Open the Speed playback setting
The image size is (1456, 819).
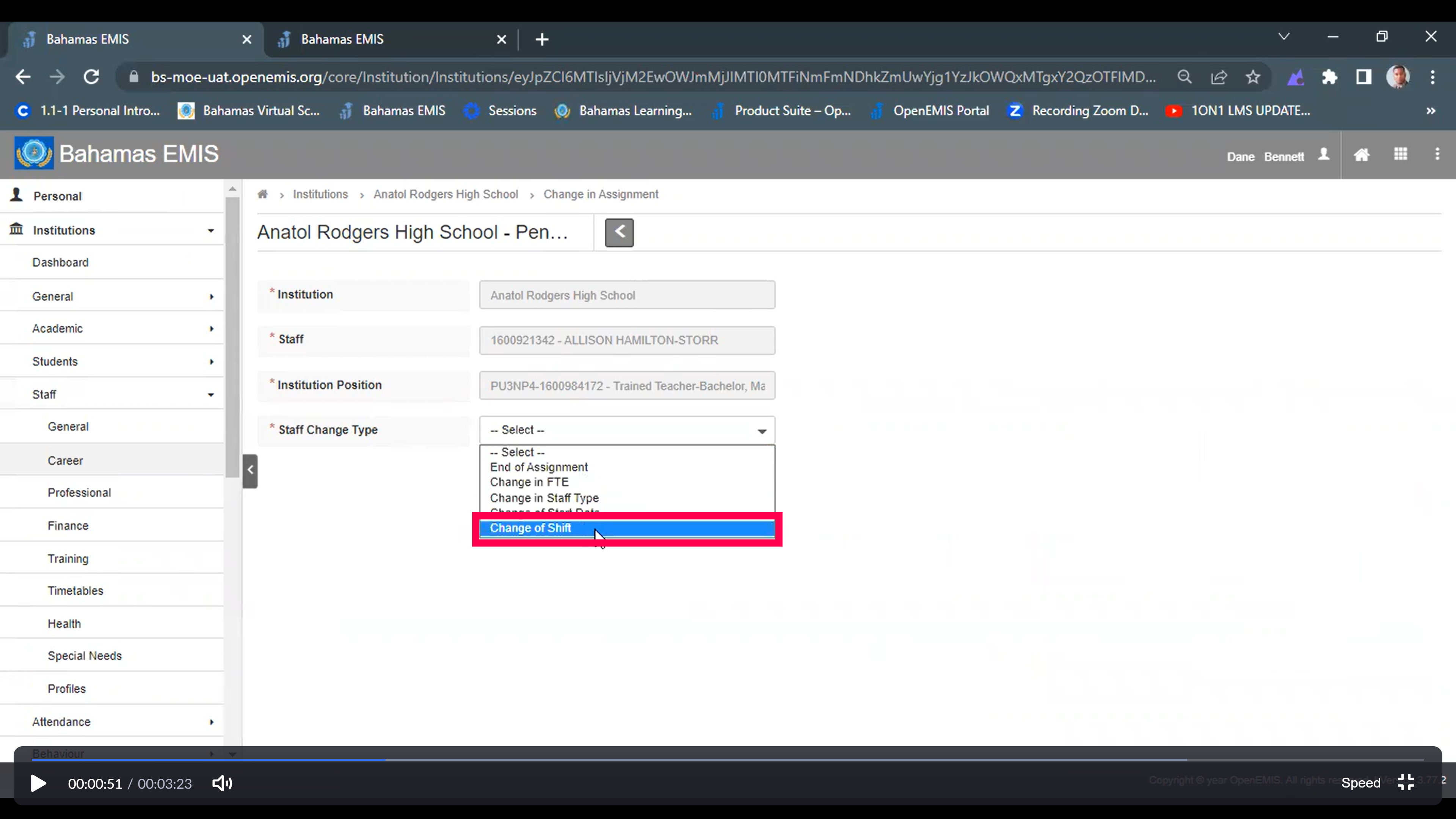click(1360, 783)
